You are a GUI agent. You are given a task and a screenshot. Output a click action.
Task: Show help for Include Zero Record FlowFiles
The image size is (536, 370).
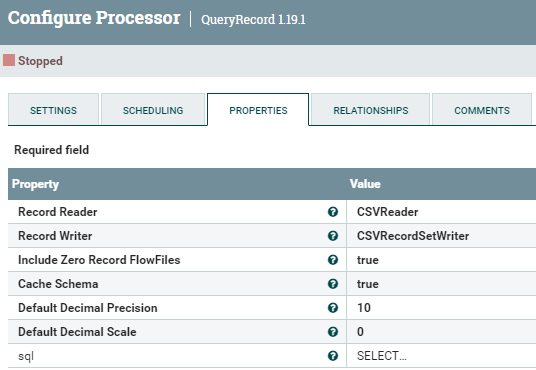(333, 260)
